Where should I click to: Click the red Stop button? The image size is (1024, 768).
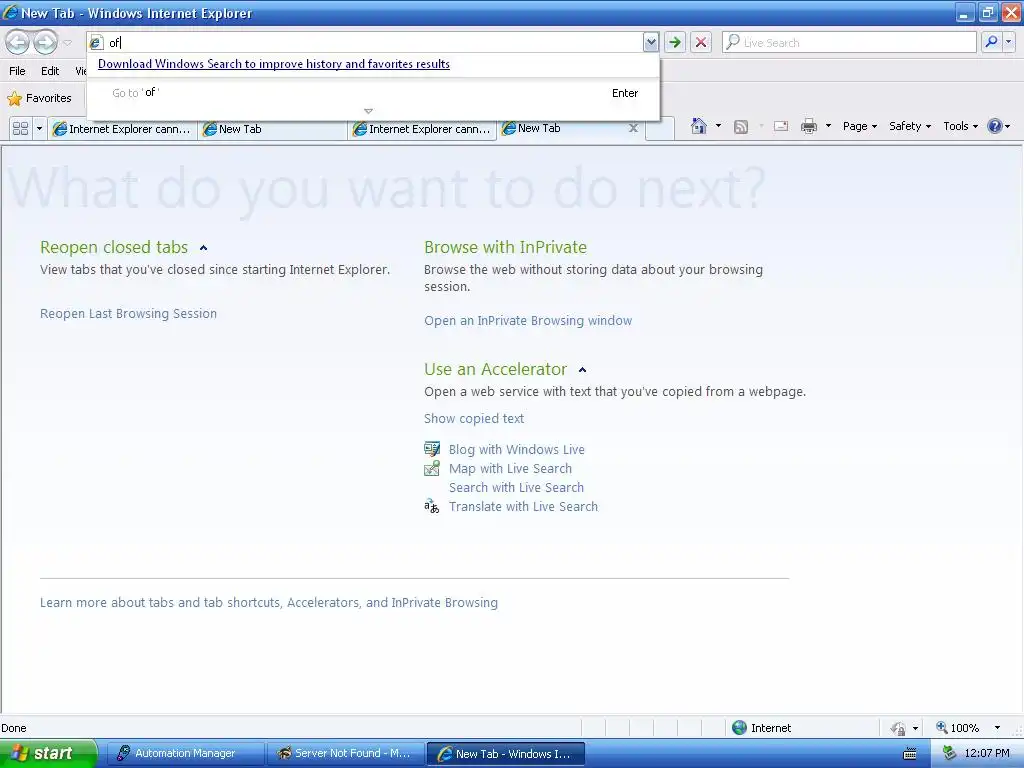pos(701,42)
